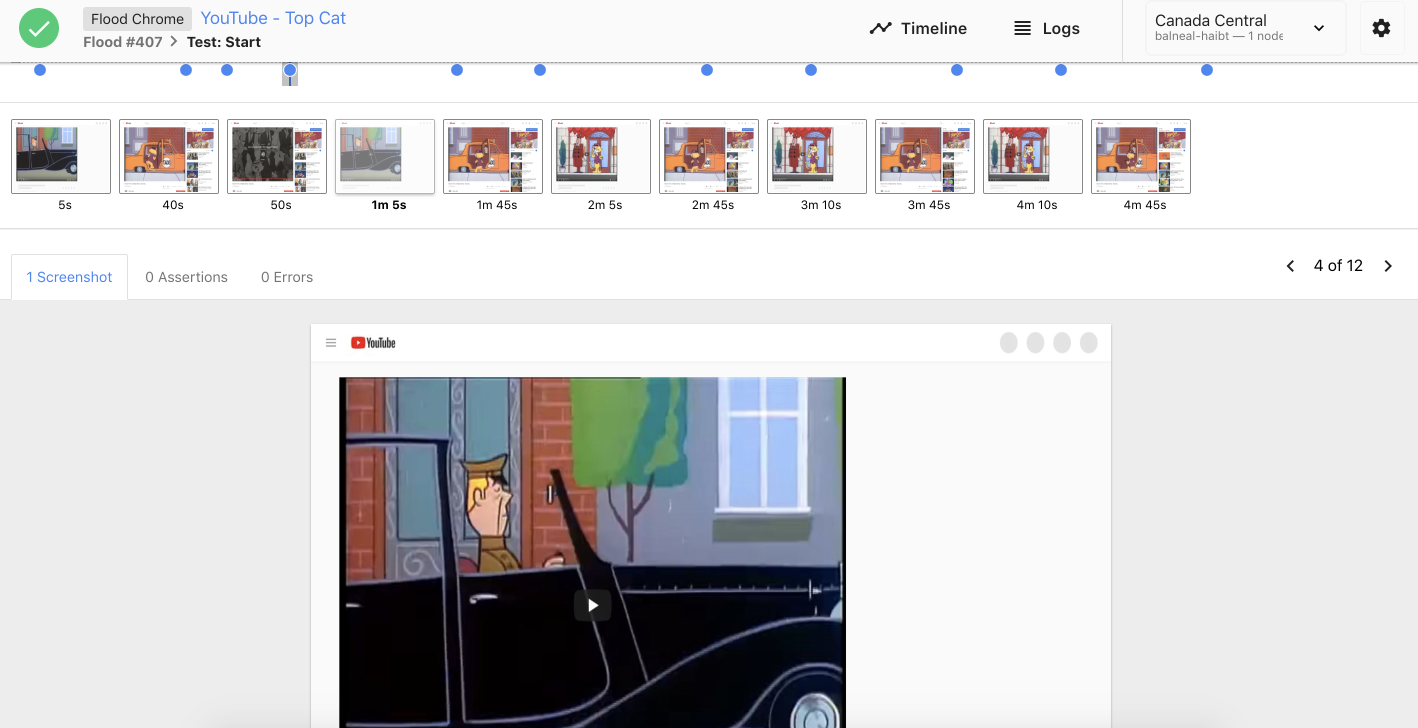Screen dimensions: 1418x728
Task: Click the Timeline chart icon
Action: [x=880, y=28]
